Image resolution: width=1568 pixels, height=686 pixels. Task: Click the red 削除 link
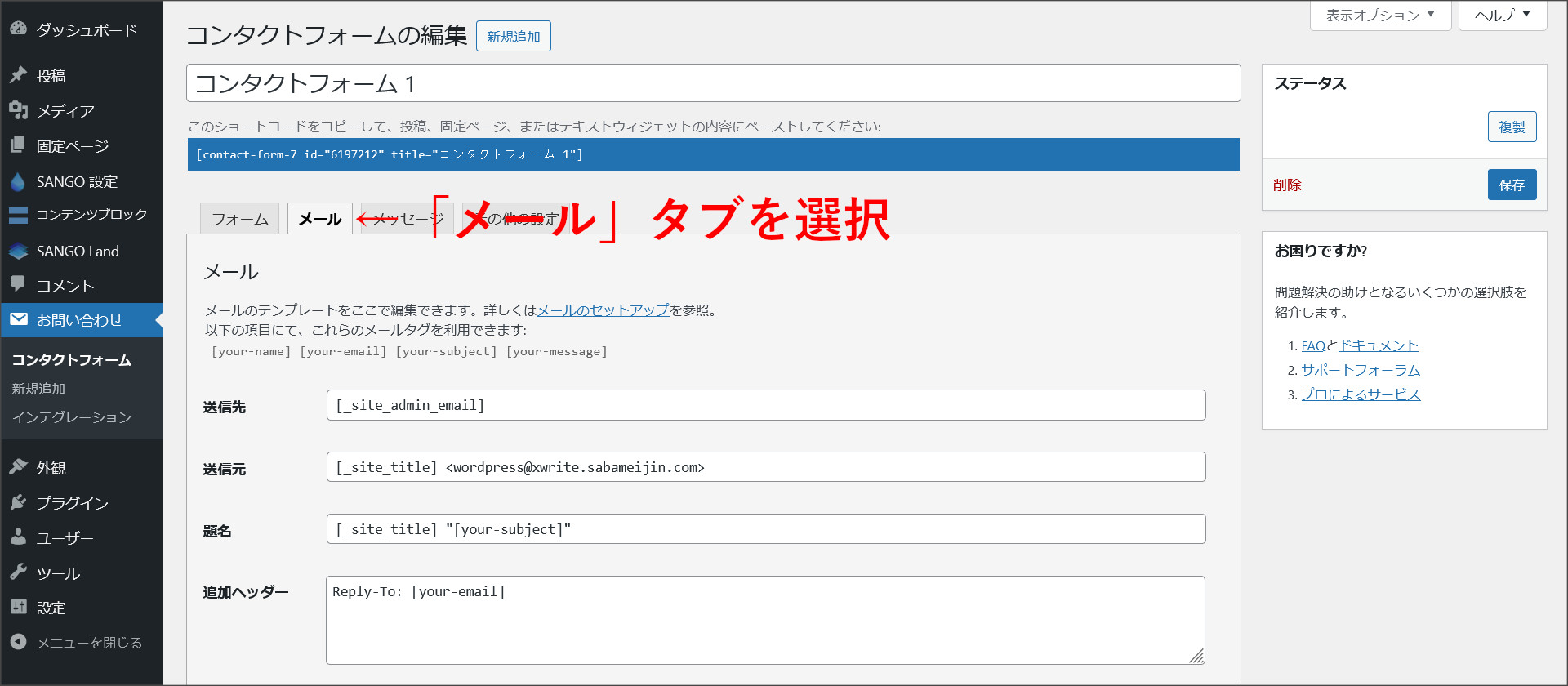click(1286, 185)
